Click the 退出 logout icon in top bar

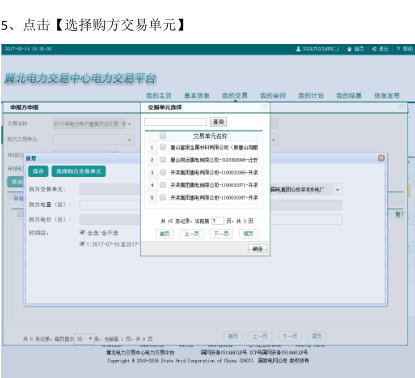click(374, 49)
